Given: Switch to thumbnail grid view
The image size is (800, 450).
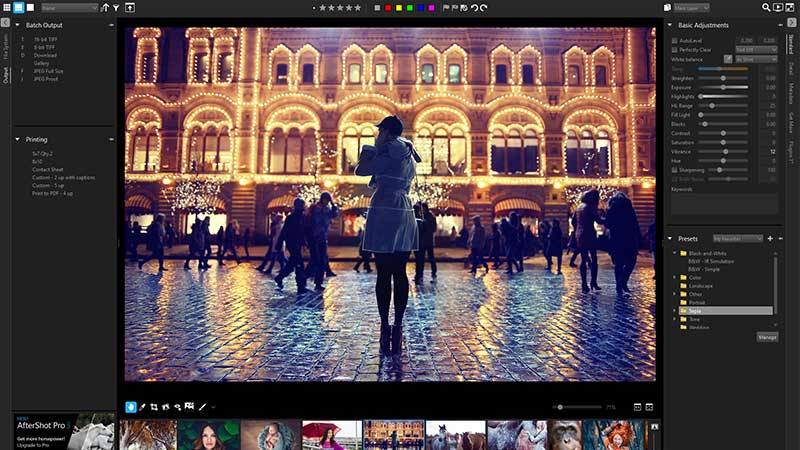Looking at the screenshot, I should [x=7, y=8].
